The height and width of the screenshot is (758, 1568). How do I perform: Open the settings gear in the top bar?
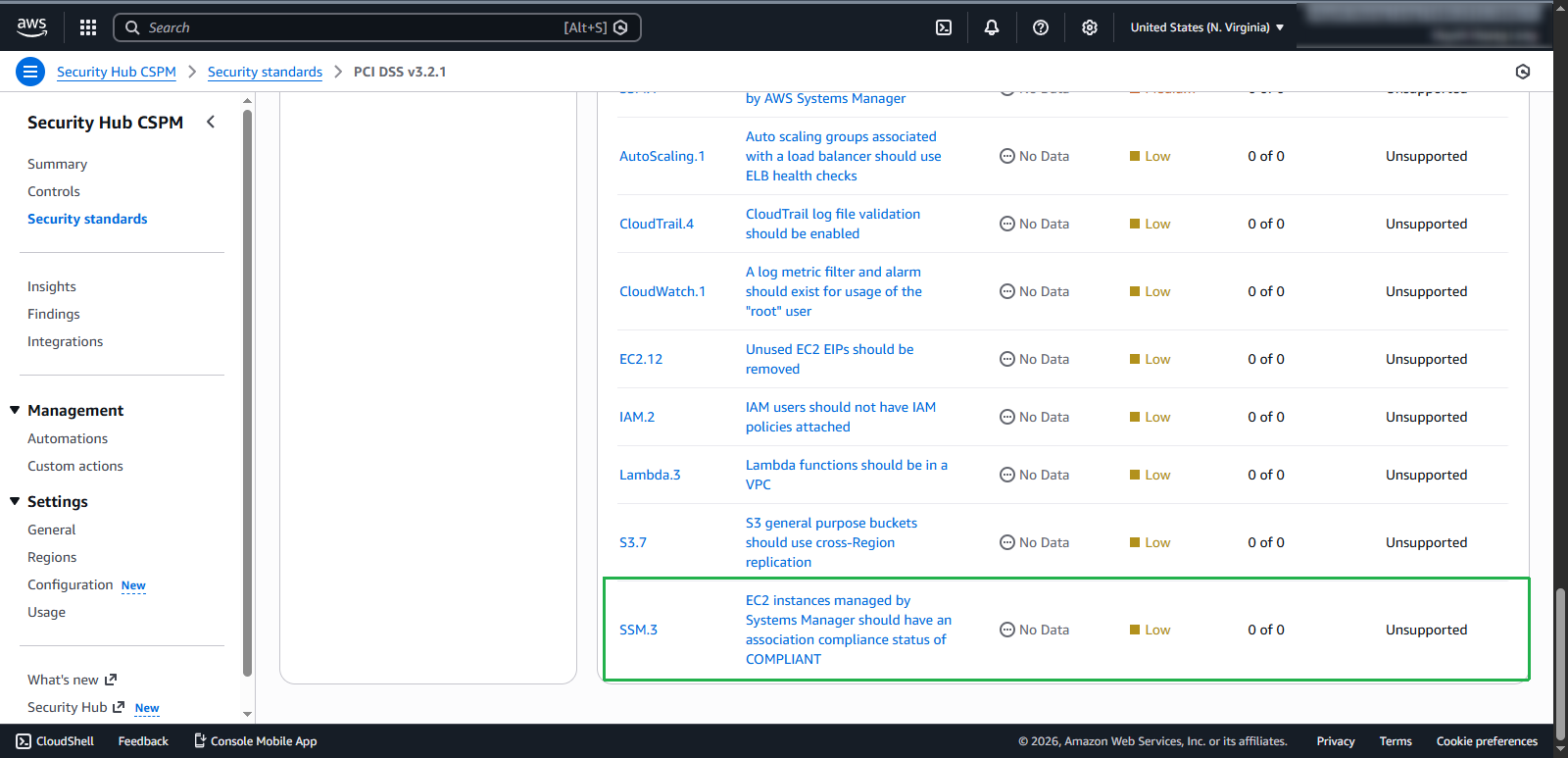pos(1090,27)
